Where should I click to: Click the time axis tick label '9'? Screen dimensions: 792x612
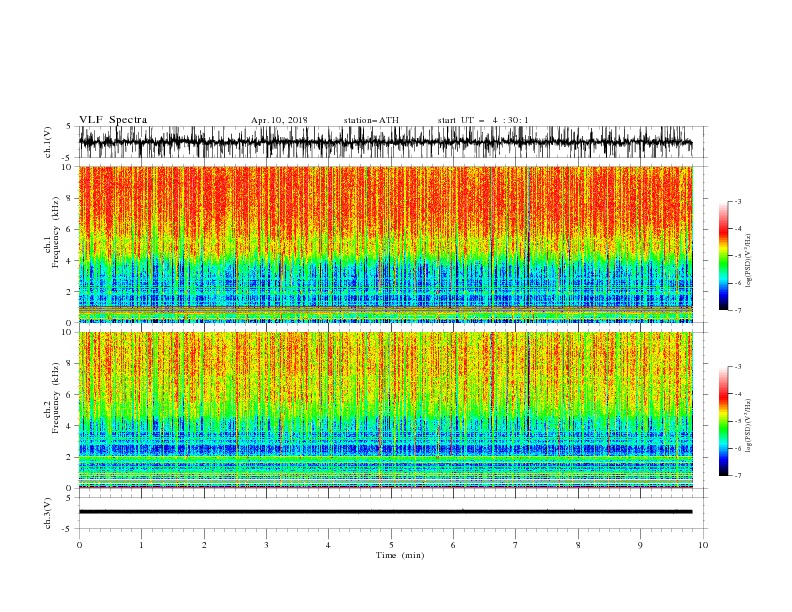640,545
